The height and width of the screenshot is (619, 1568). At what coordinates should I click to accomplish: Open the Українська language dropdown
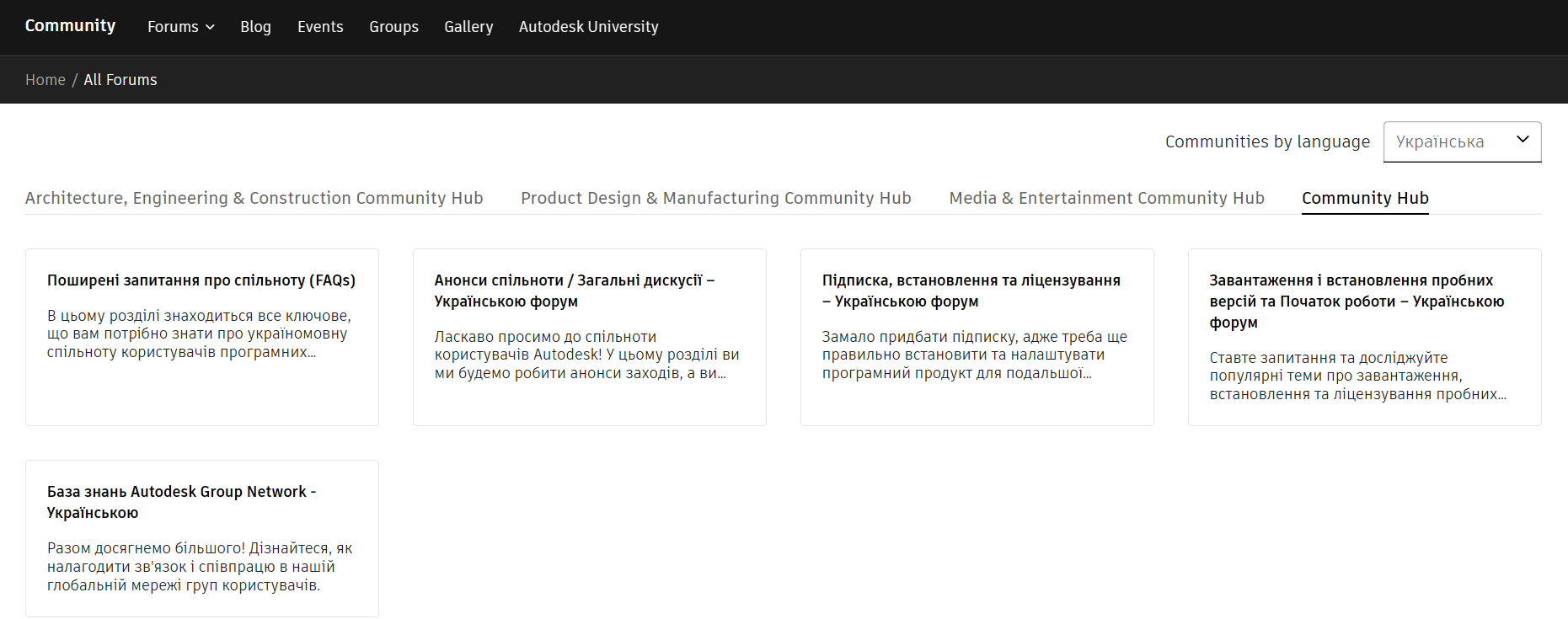click(x=1462, y=141)
